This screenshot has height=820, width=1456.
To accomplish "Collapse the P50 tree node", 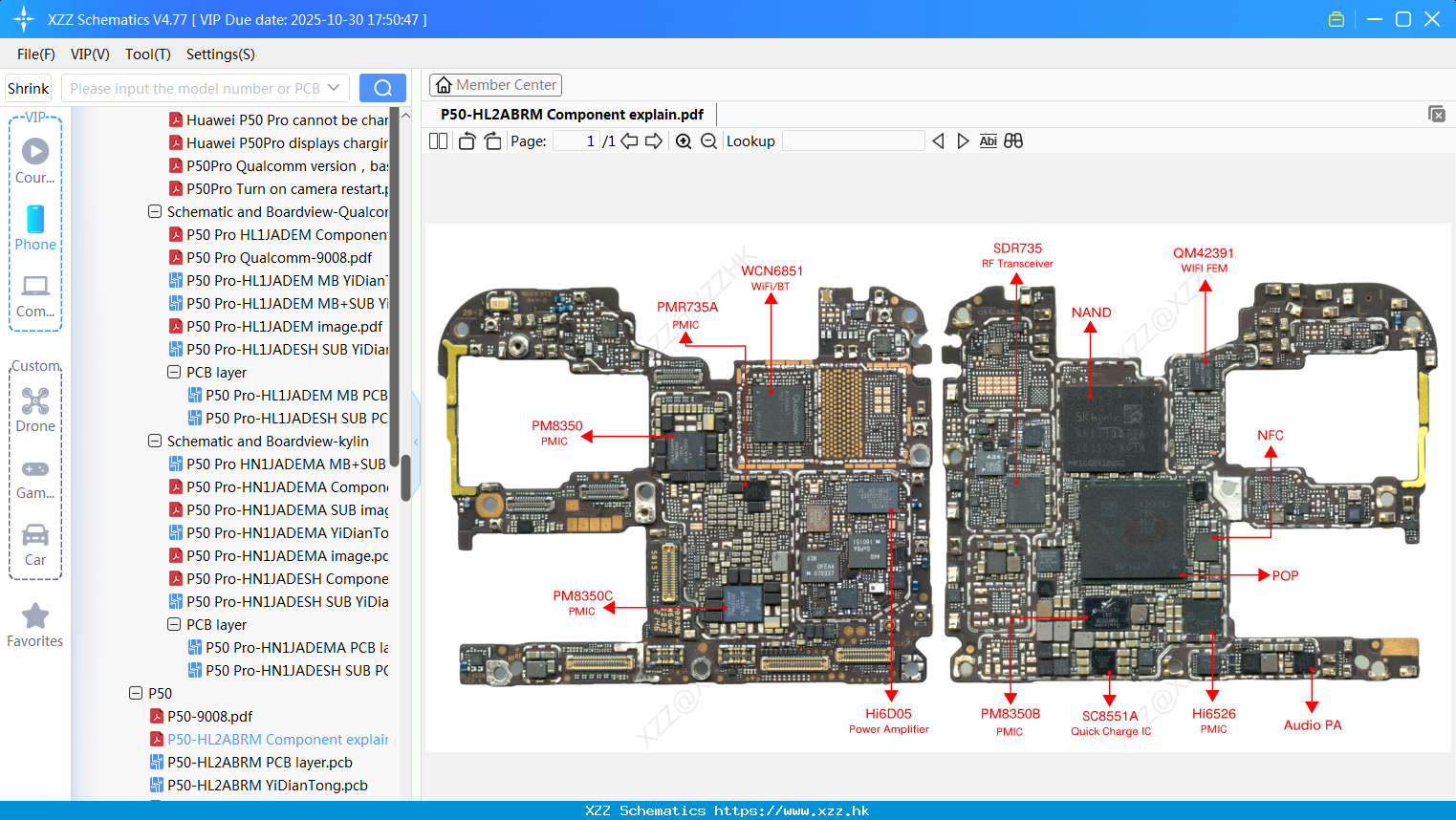I will [136, 694].
